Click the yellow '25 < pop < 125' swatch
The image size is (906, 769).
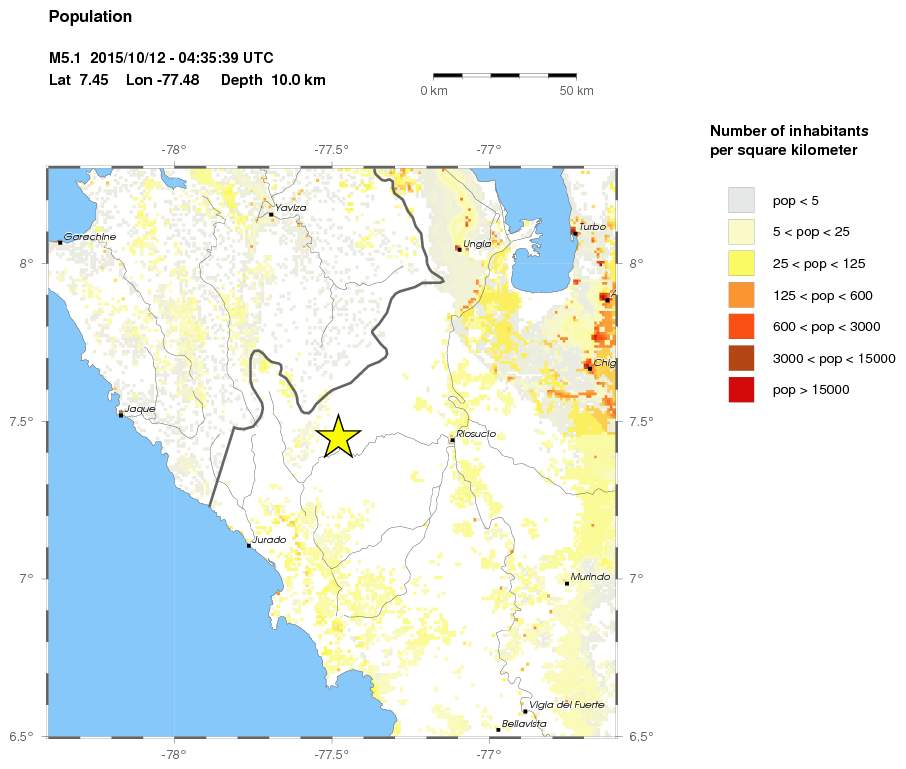(741, 263)
